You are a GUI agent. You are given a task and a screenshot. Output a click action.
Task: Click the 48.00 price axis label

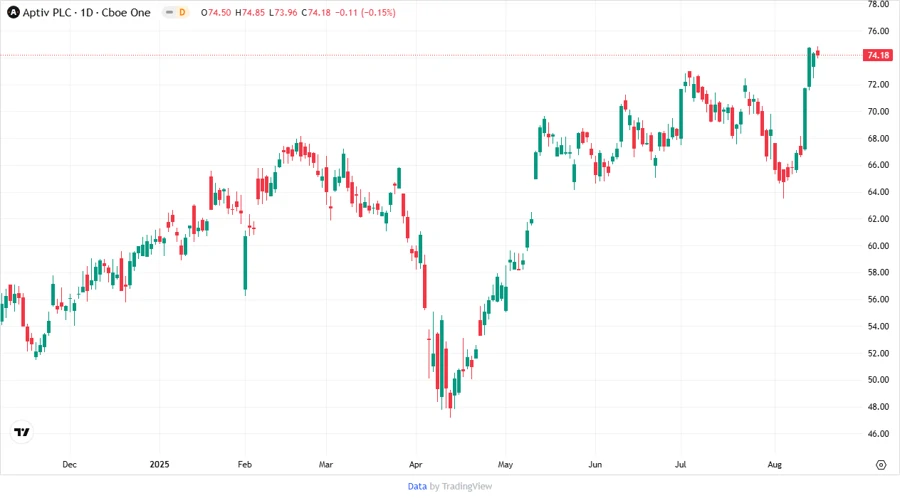(x=878, y=407)
